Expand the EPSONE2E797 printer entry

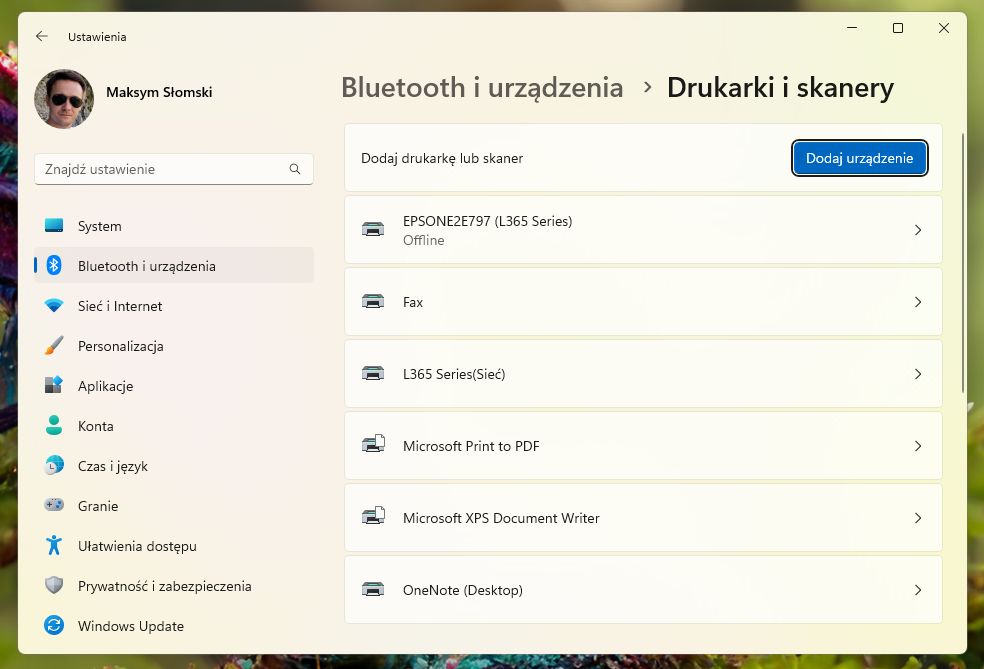pyautogui.click(x=918, y=229)
